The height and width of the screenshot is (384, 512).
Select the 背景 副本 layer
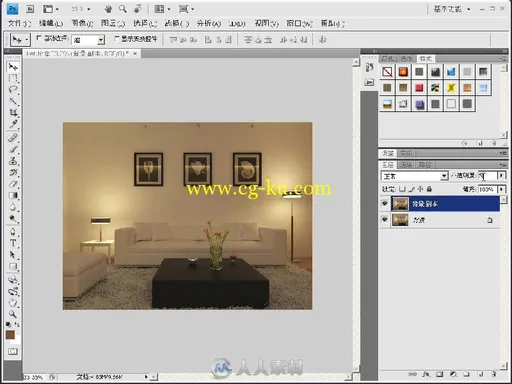pyautogui.click(x=445, y=204)
